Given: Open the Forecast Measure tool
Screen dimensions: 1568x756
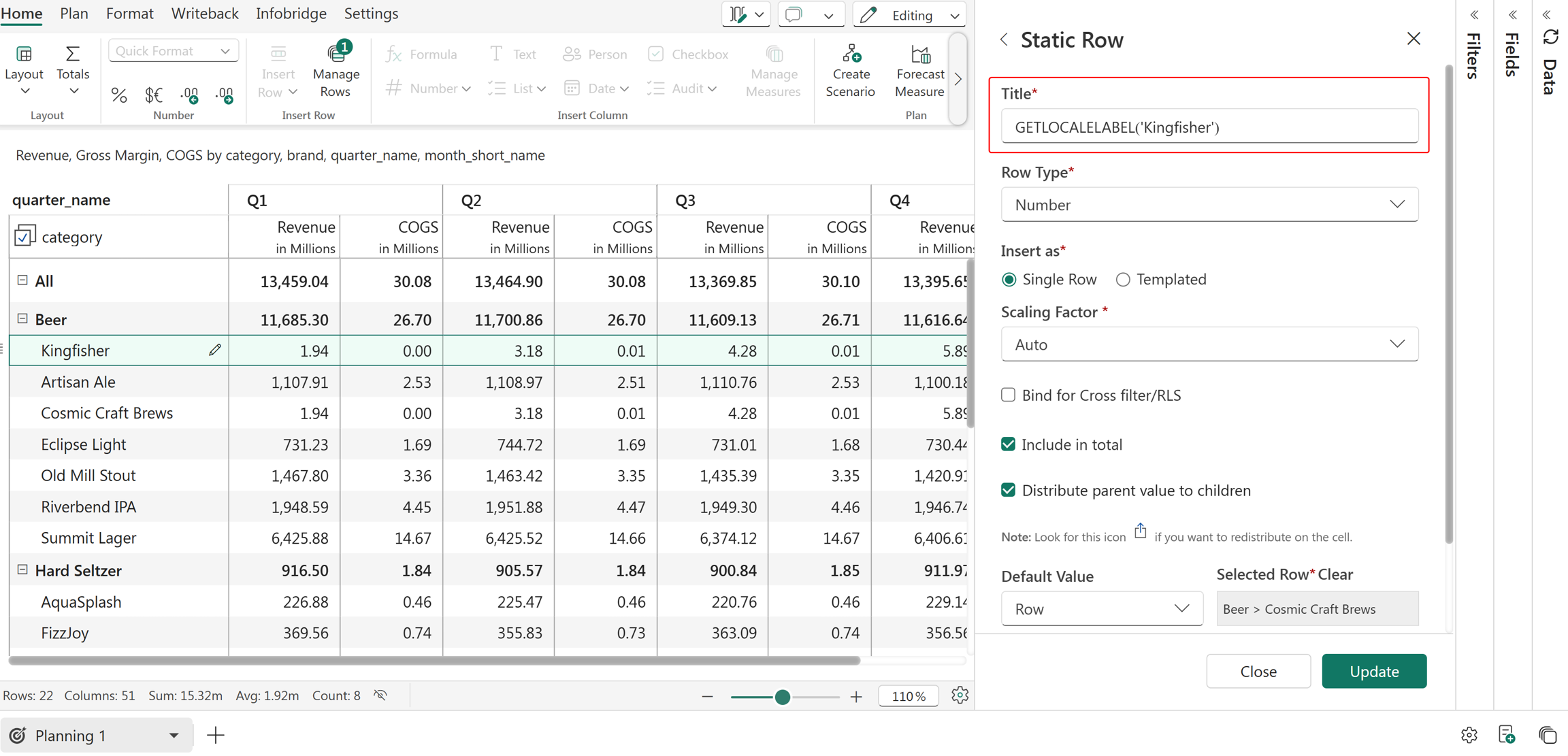Looking at the screenshot, I should (x=919, y=70).
